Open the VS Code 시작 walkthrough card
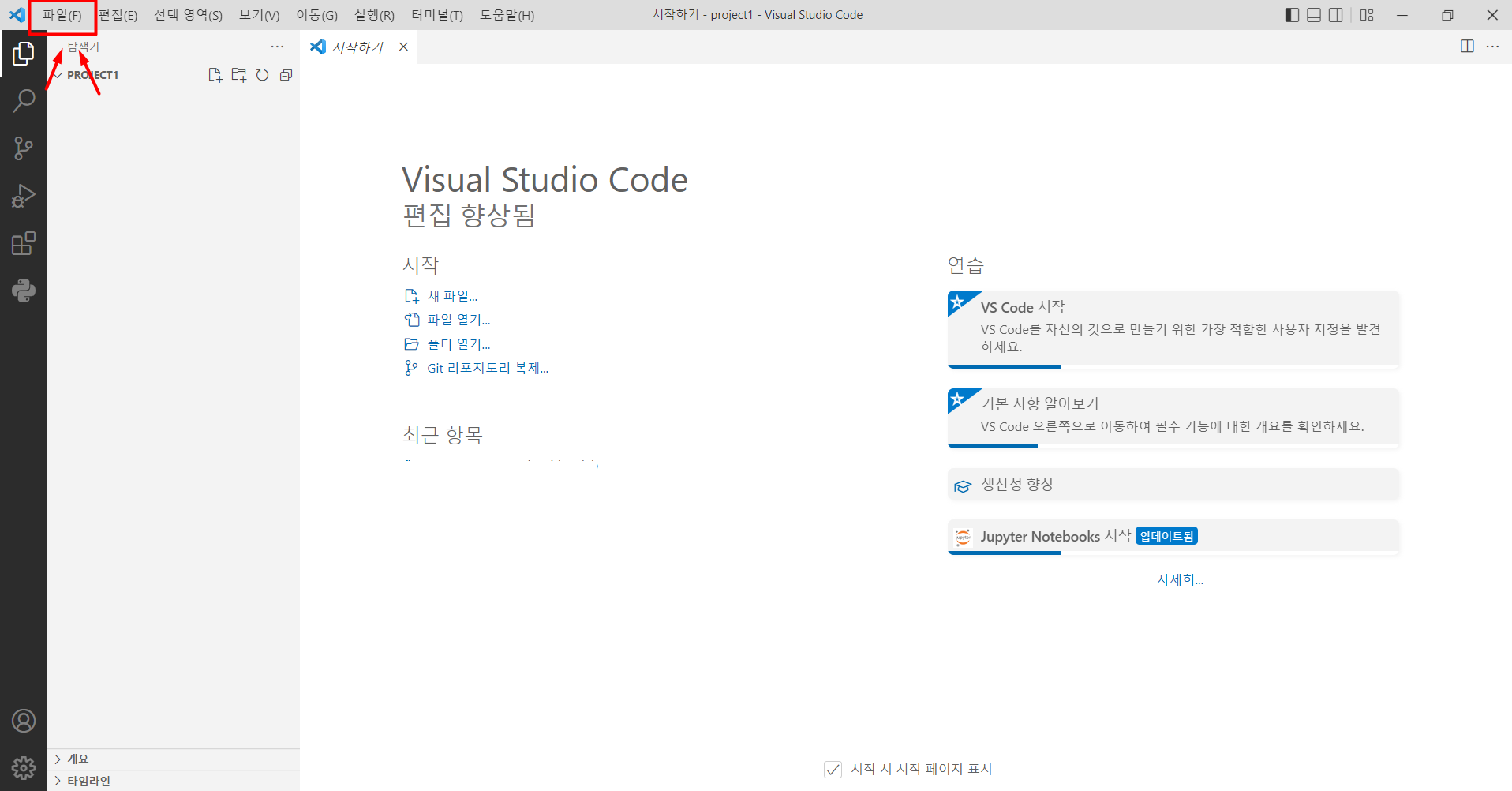Image resolution: width=1512 pixels, height=791 pixels. 1173,329
